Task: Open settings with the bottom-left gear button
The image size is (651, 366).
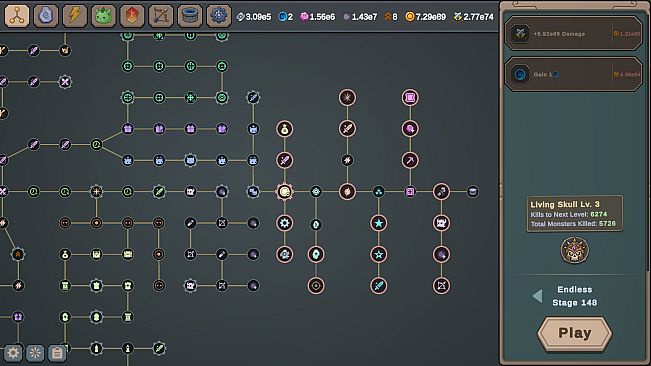Action: 13,353
